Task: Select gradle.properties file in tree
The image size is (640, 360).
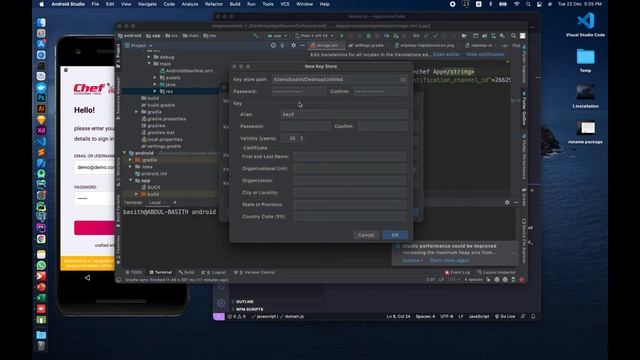Action: (163, 119)
